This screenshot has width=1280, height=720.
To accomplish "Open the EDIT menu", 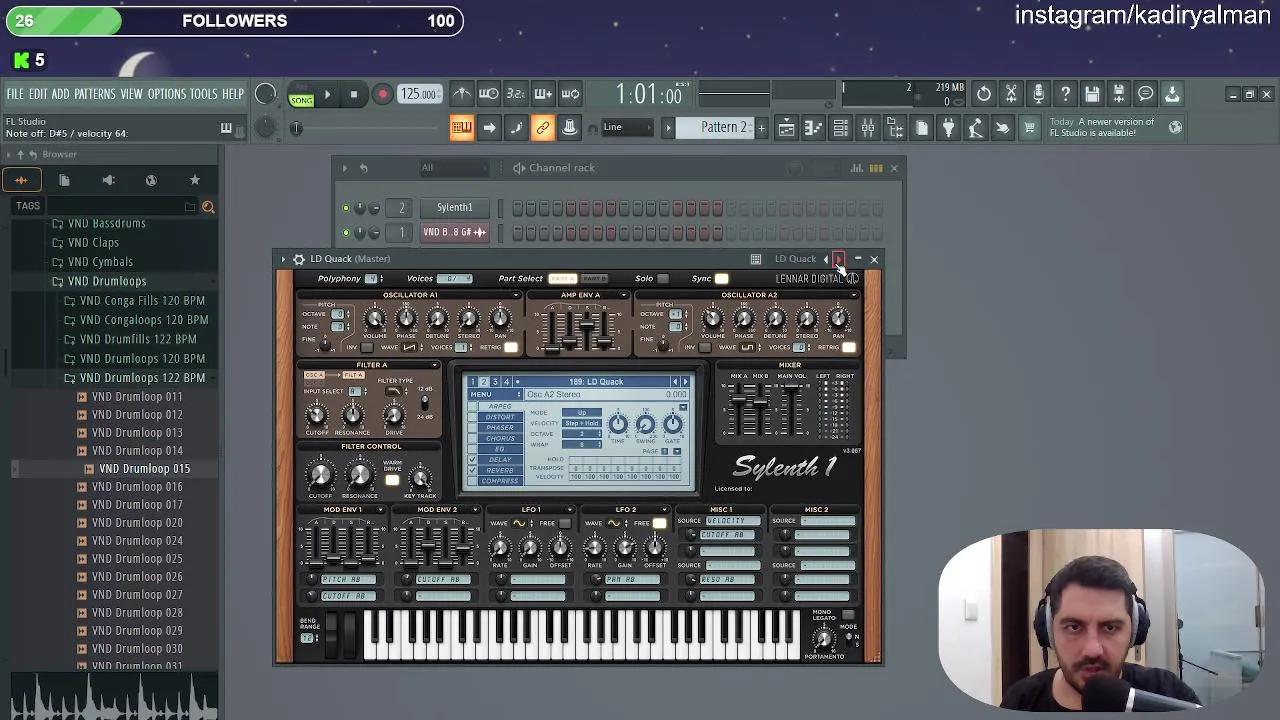I will (x=38, y=94).
